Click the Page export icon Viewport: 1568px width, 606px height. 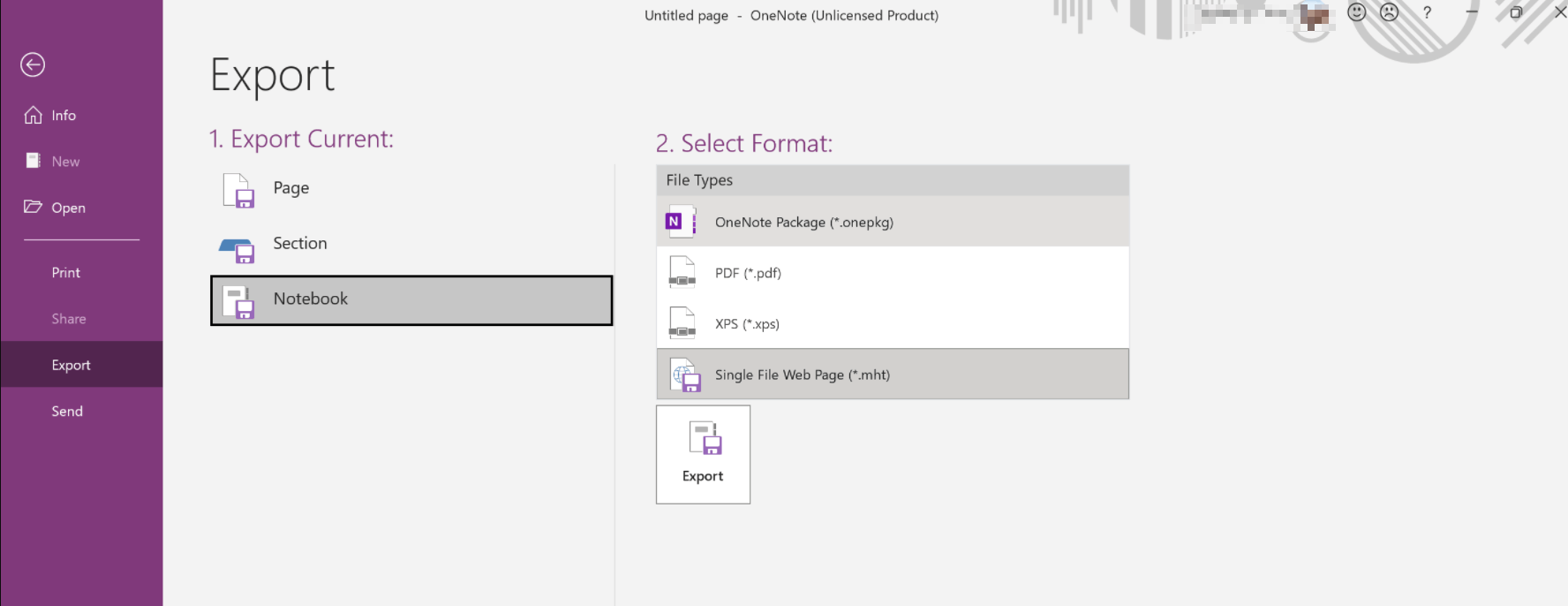[238, 191]
